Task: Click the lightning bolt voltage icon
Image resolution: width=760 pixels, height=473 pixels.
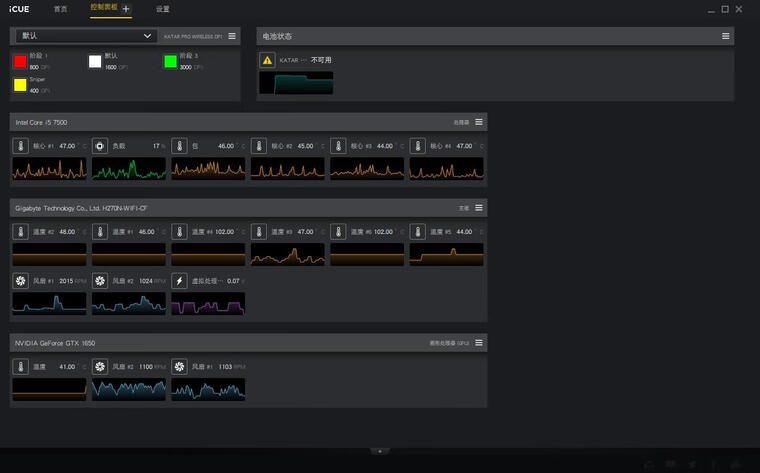Action: pyautogui.click(x=179, y=281)
